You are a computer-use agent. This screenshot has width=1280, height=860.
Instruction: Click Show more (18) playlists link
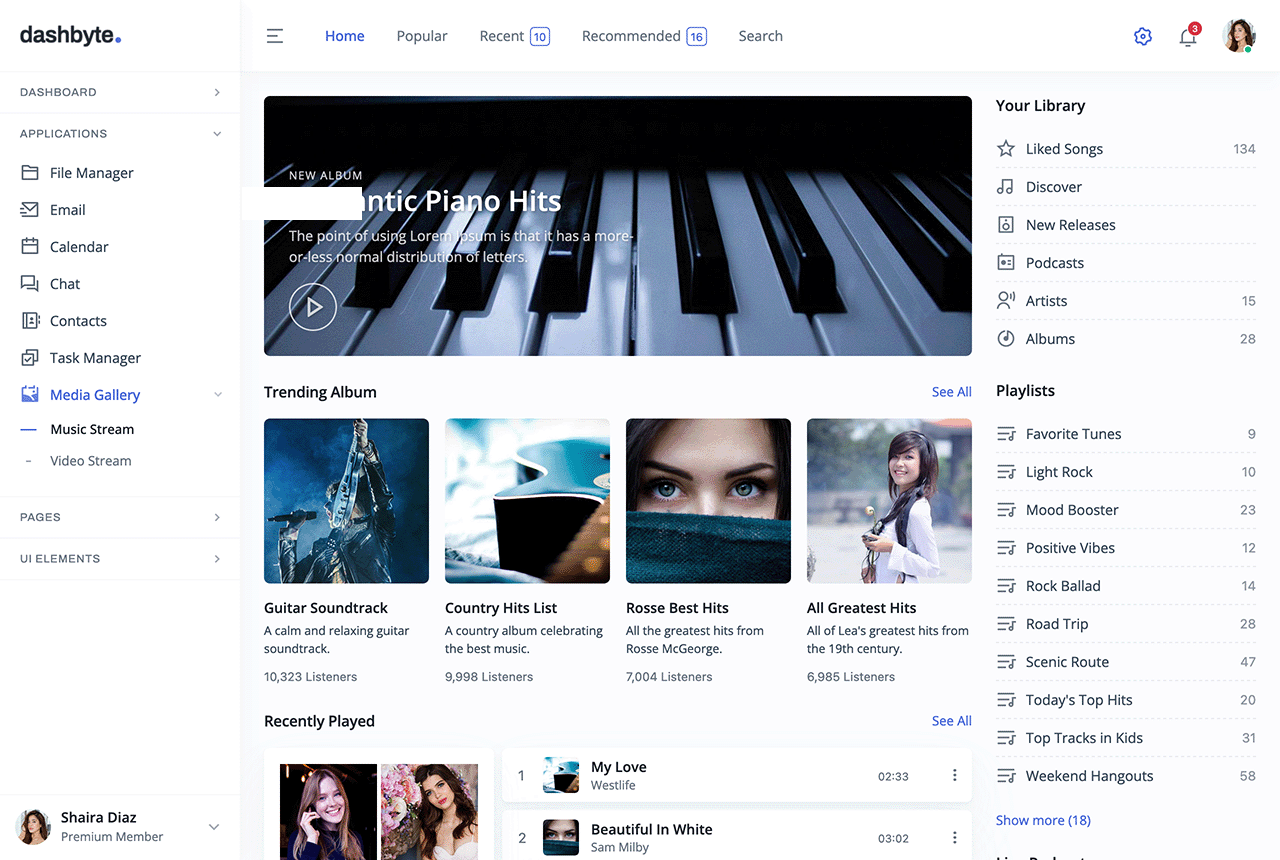click(1043, 820)
